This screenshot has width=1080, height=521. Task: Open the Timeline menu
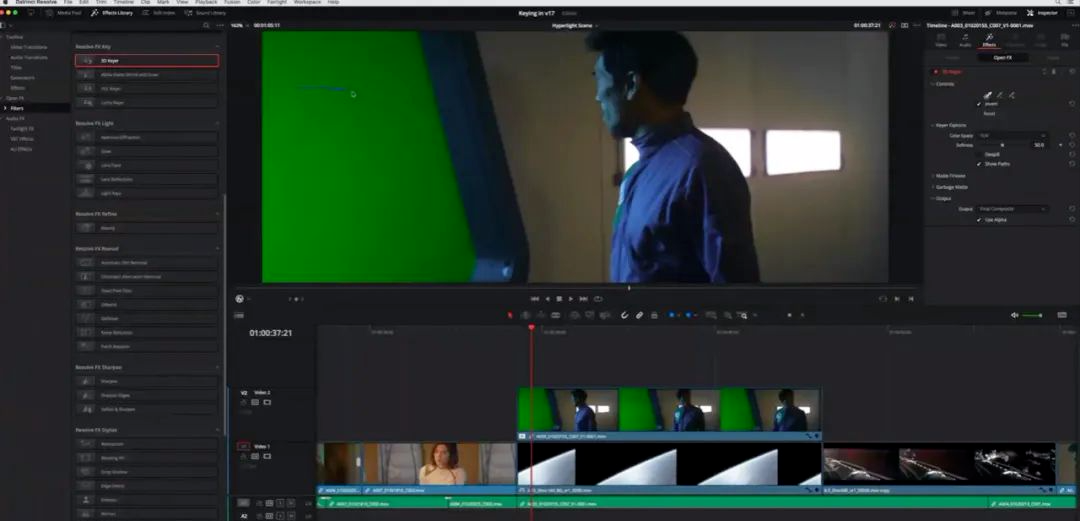123,3
